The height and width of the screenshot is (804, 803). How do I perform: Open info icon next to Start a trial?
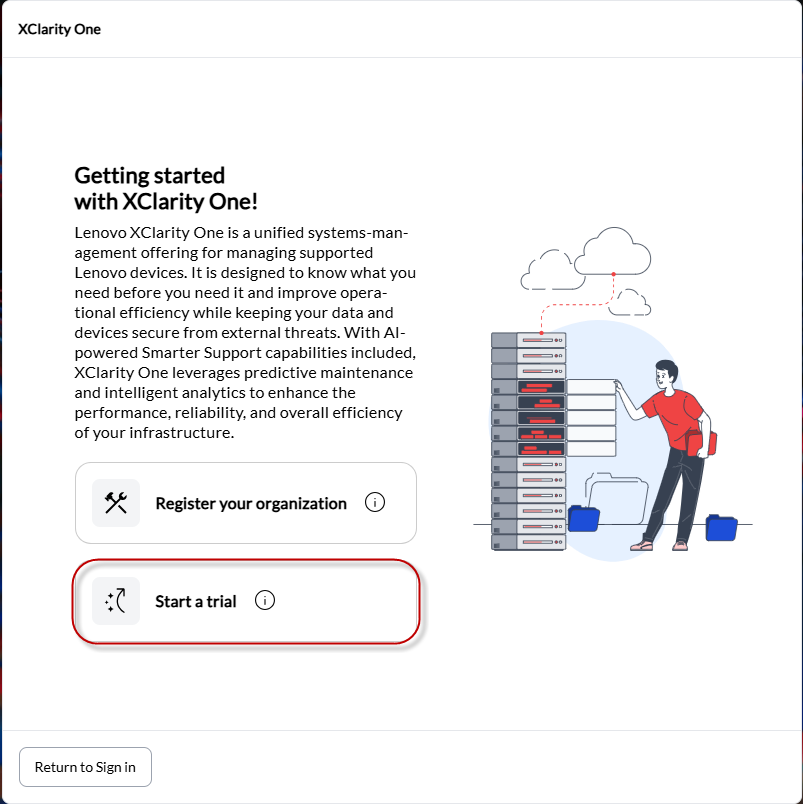[x=265, y=601]
